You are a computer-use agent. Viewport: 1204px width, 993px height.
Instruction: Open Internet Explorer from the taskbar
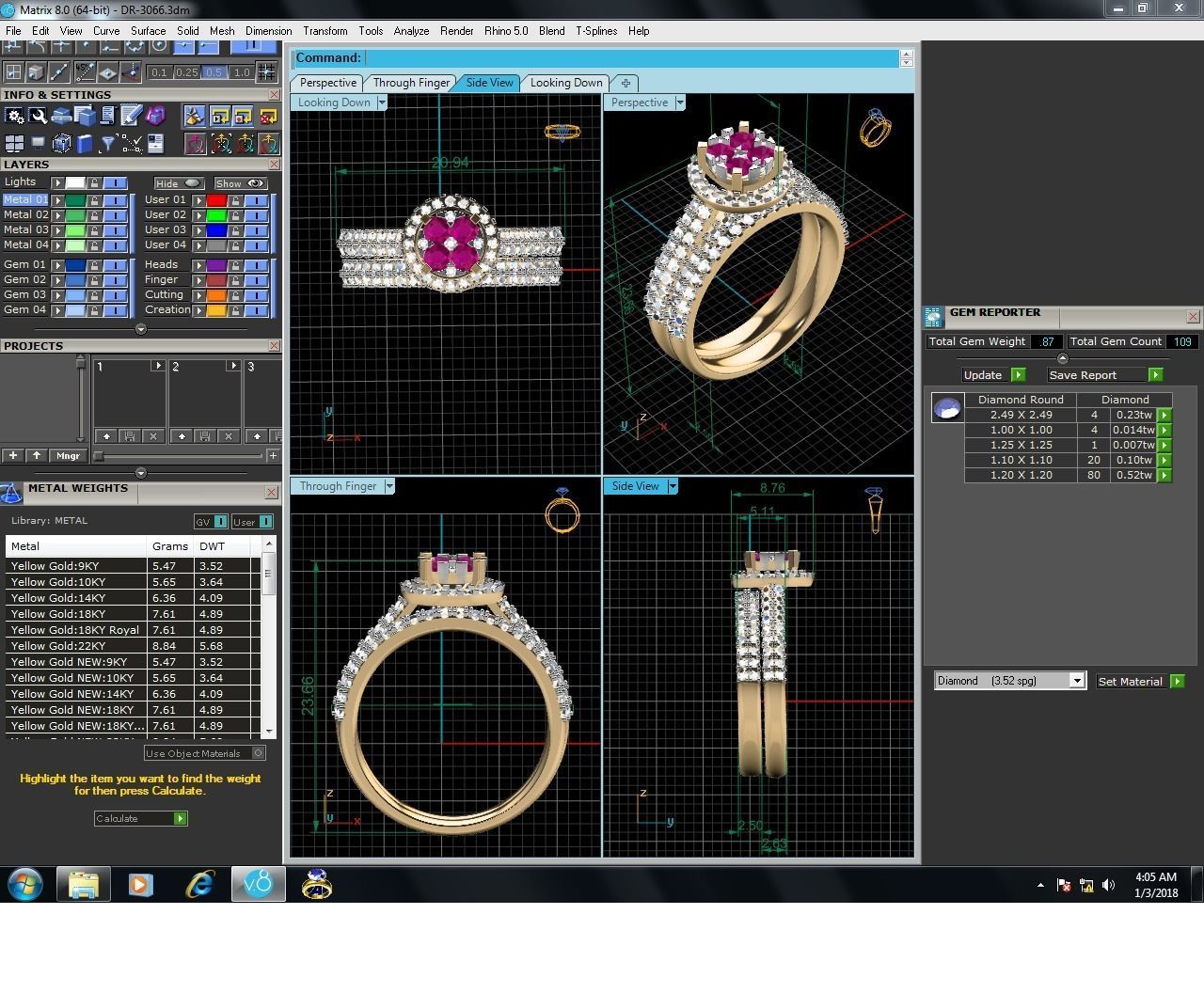pyautogui.click(x=199, y=884)
